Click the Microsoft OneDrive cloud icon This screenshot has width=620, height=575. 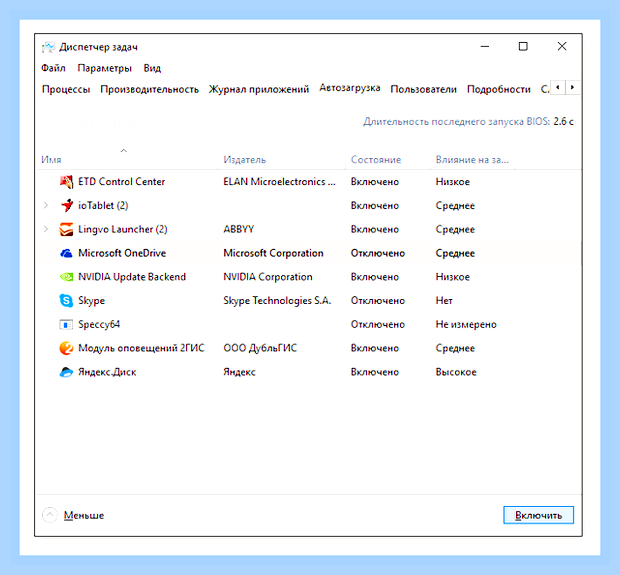(x=66, y=253)
